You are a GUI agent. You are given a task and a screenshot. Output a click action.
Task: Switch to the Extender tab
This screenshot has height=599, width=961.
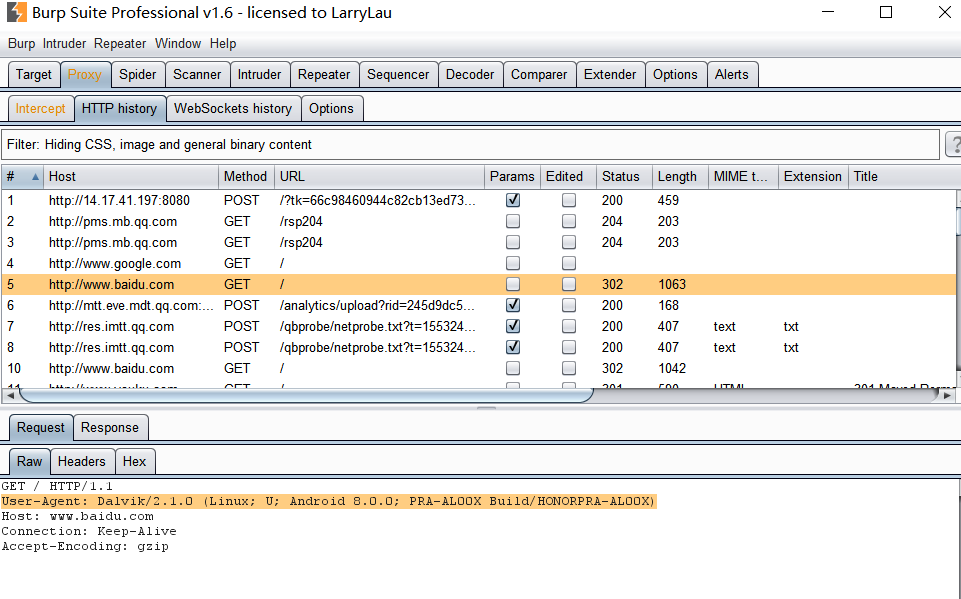tap(610, 75)
